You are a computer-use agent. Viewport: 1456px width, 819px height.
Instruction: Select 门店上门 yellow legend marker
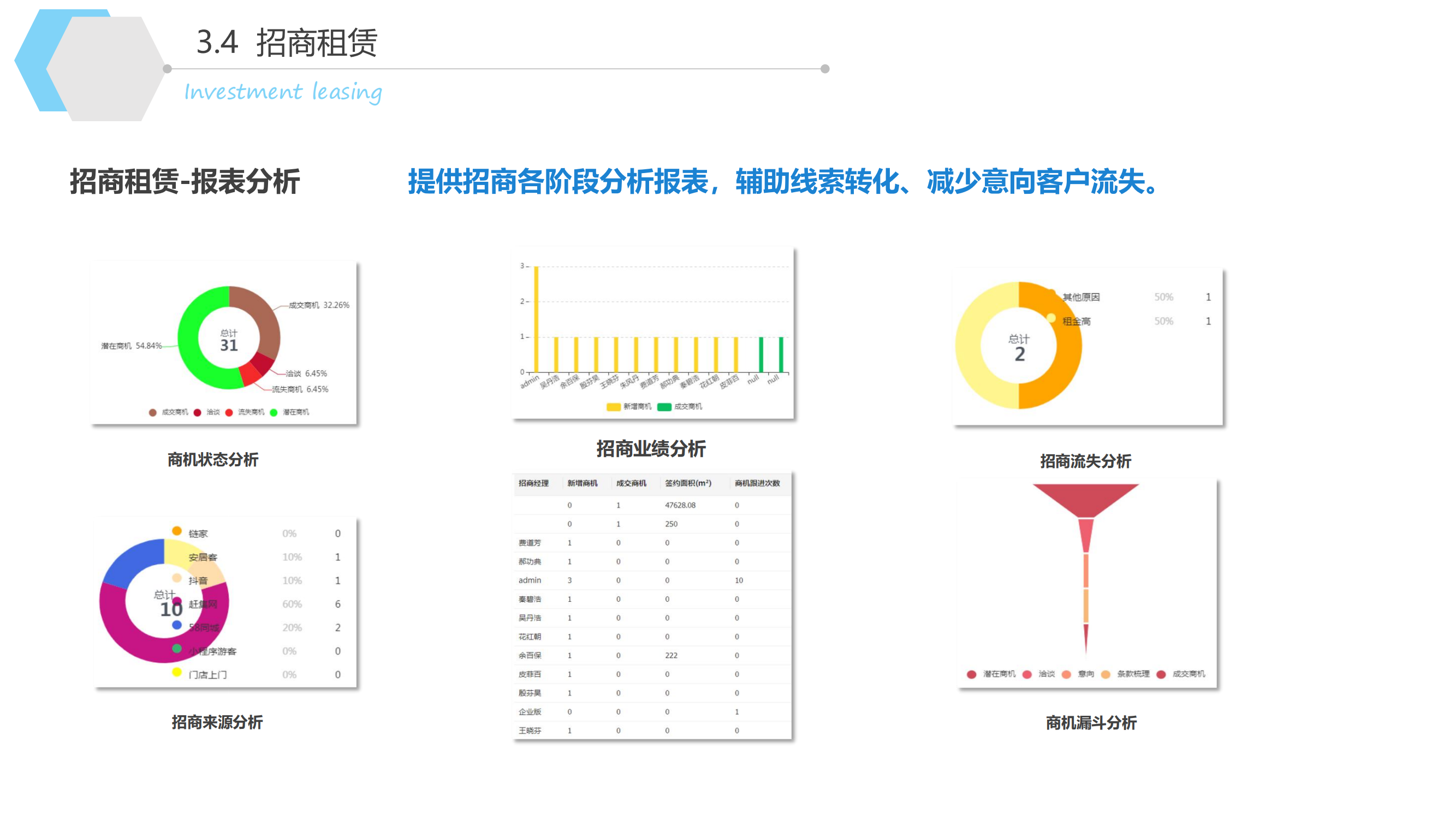(177, 672)
